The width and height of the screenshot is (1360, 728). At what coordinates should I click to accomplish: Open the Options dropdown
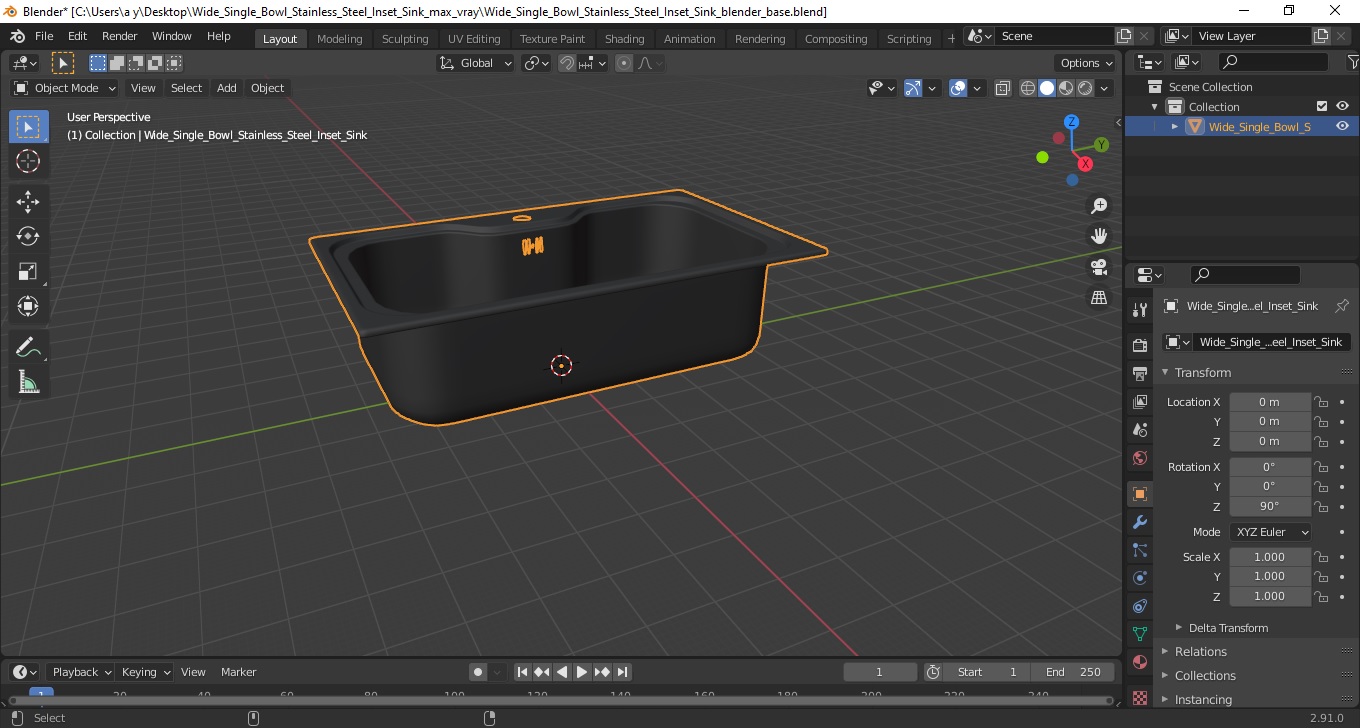[1087, 63]
